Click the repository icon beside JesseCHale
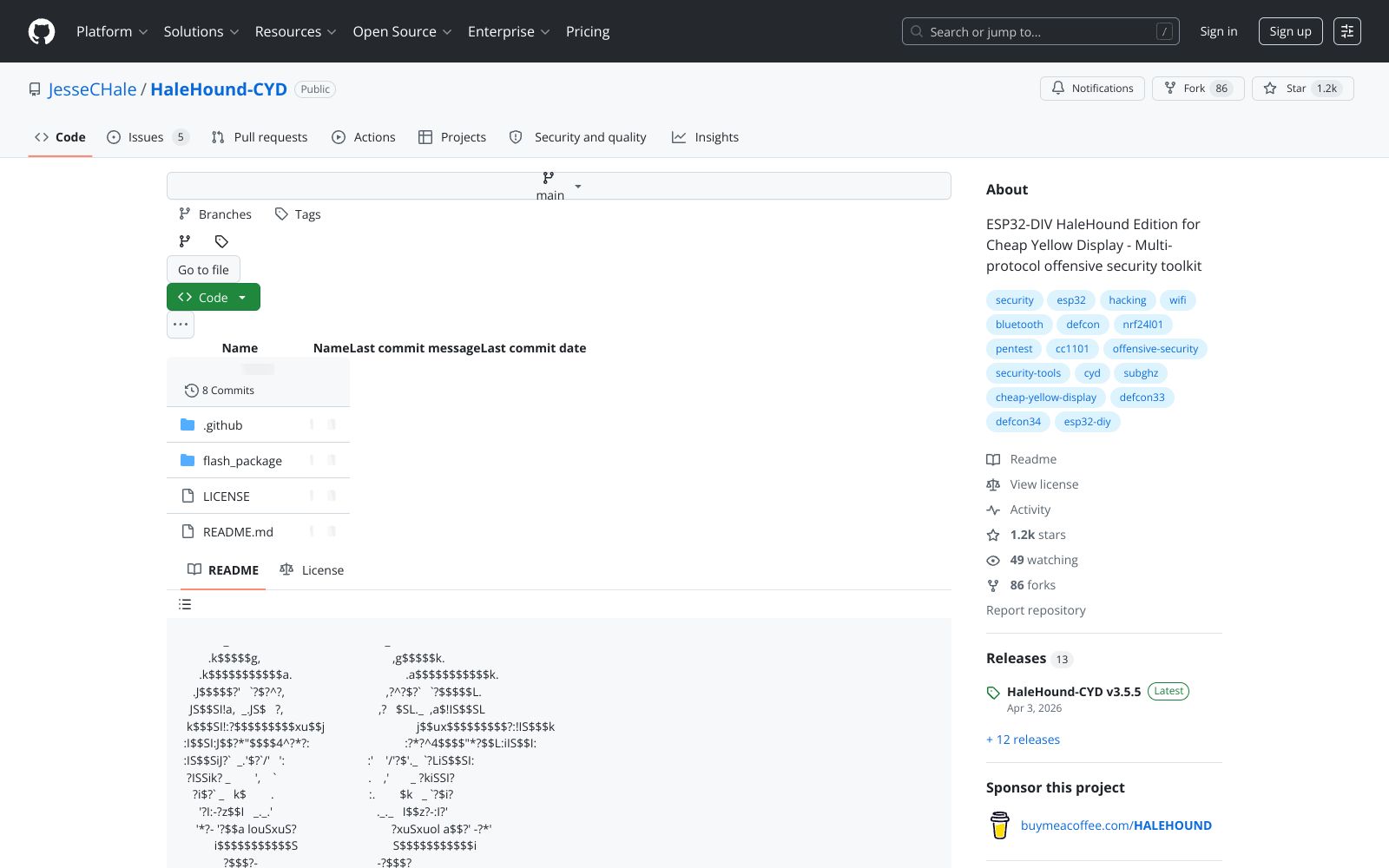 [x=35, y=89]
